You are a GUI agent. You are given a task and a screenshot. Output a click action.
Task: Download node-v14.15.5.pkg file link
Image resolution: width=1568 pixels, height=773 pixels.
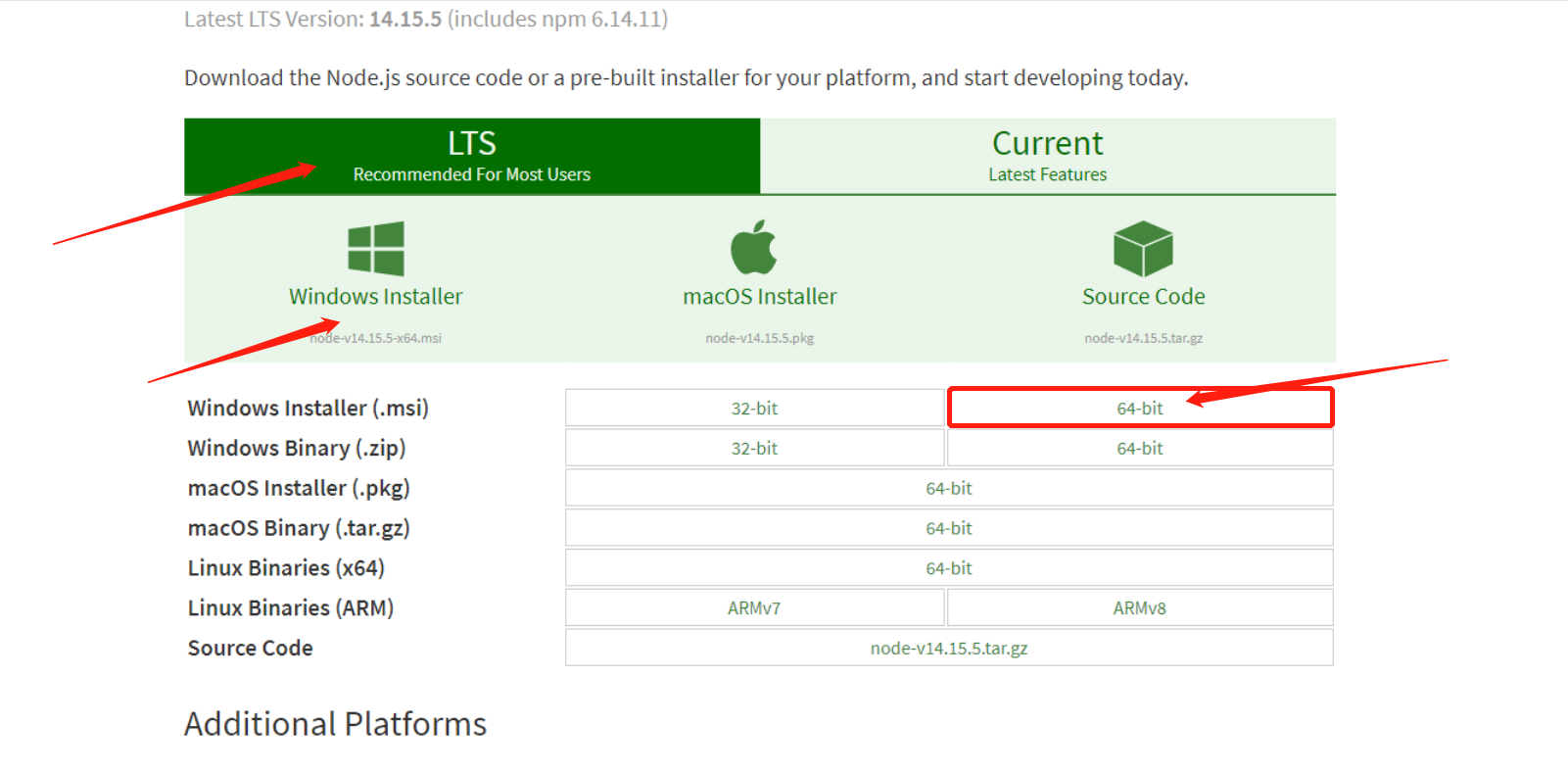tap(760, 338)
